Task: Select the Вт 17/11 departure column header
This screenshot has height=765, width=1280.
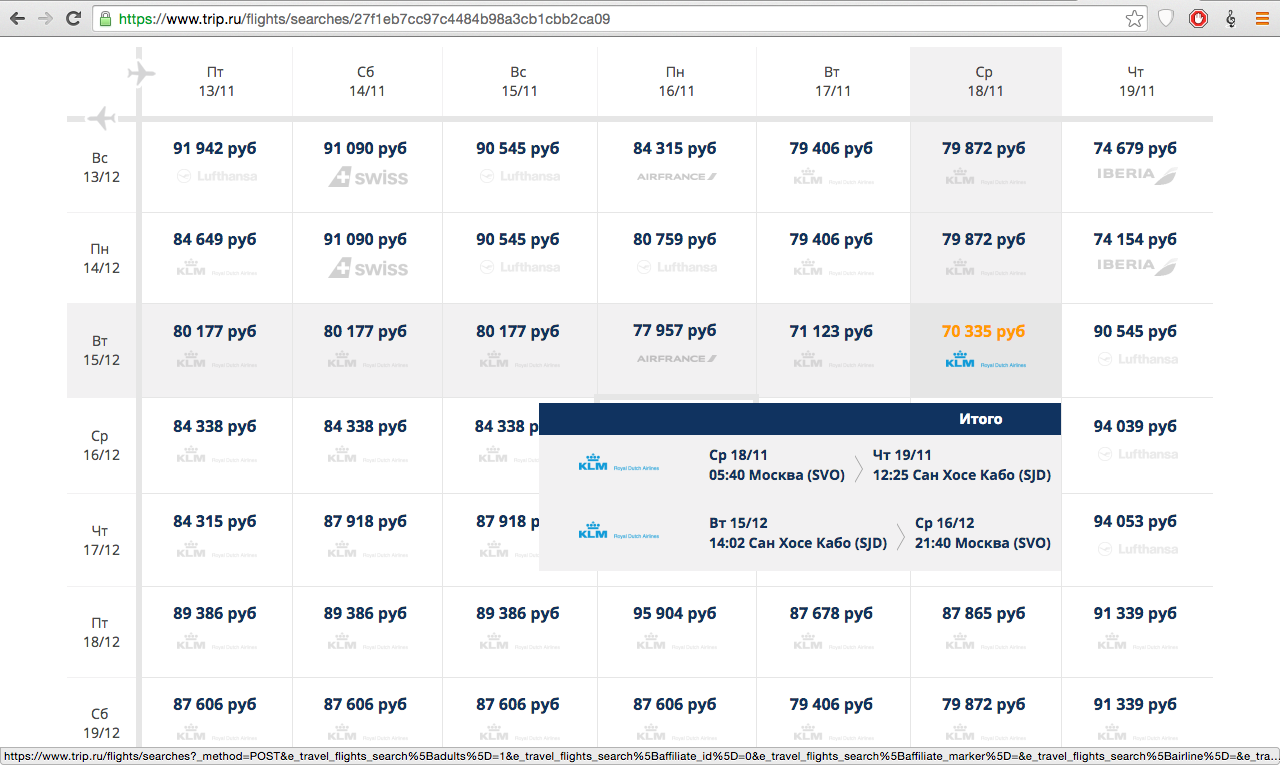Action: pos(832,81)
